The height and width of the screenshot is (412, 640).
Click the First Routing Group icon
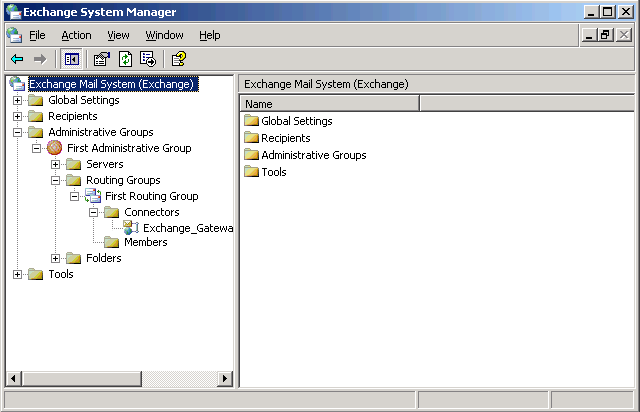[x=93, y=196]
